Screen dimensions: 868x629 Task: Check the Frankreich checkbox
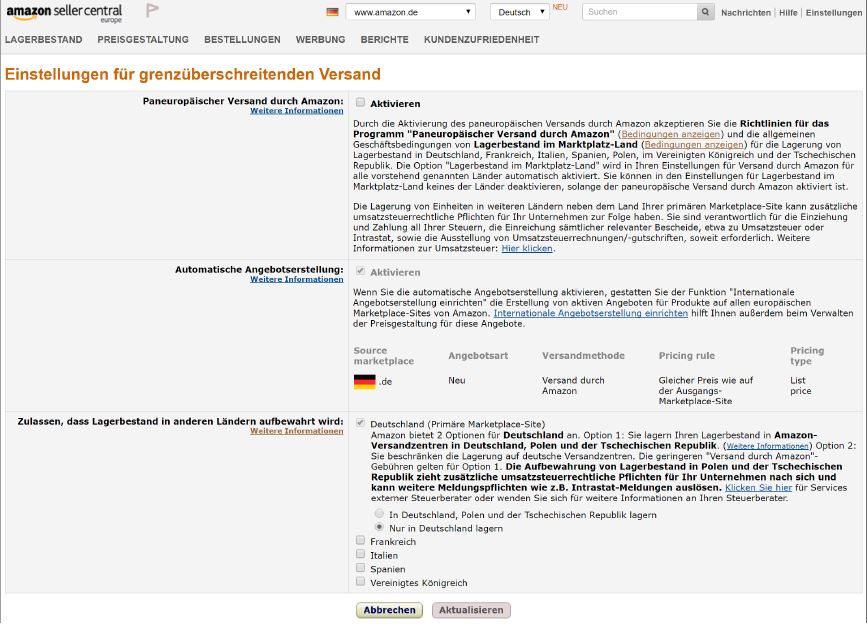pyautogui.click(x=360, y=540)
